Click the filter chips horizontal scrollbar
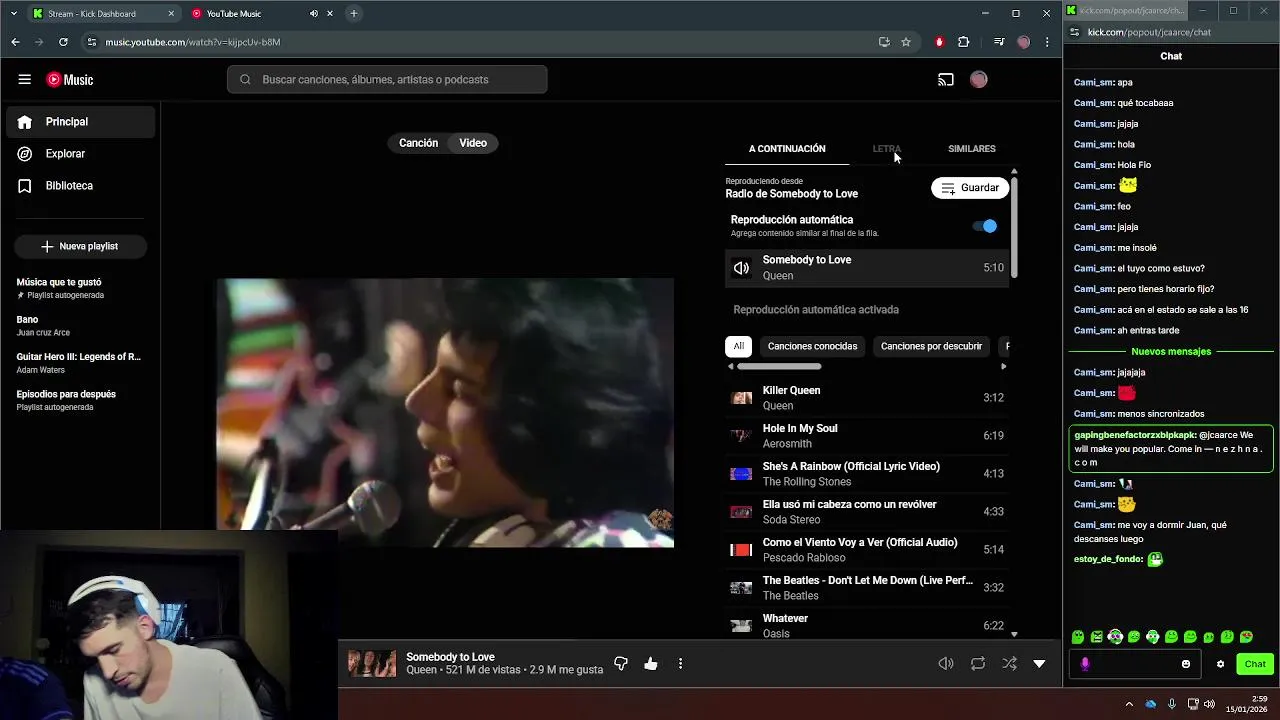 [779, 366]
